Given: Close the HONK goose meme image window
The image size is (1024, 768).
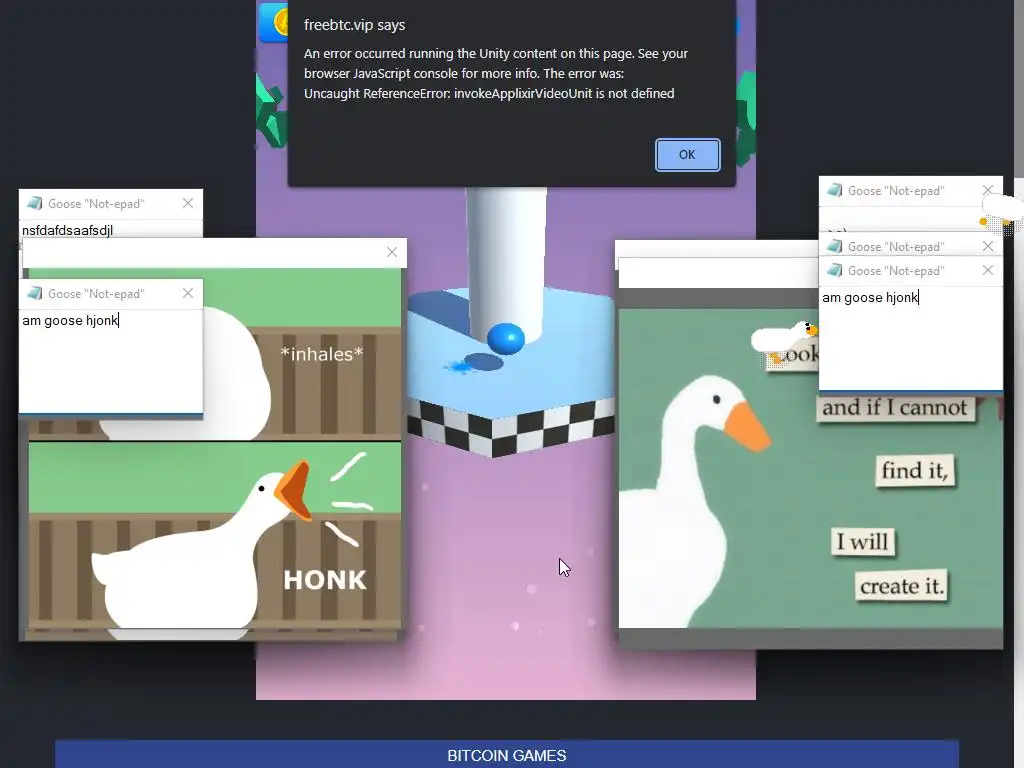Looking at the screenshot, I should click(392, 252).
